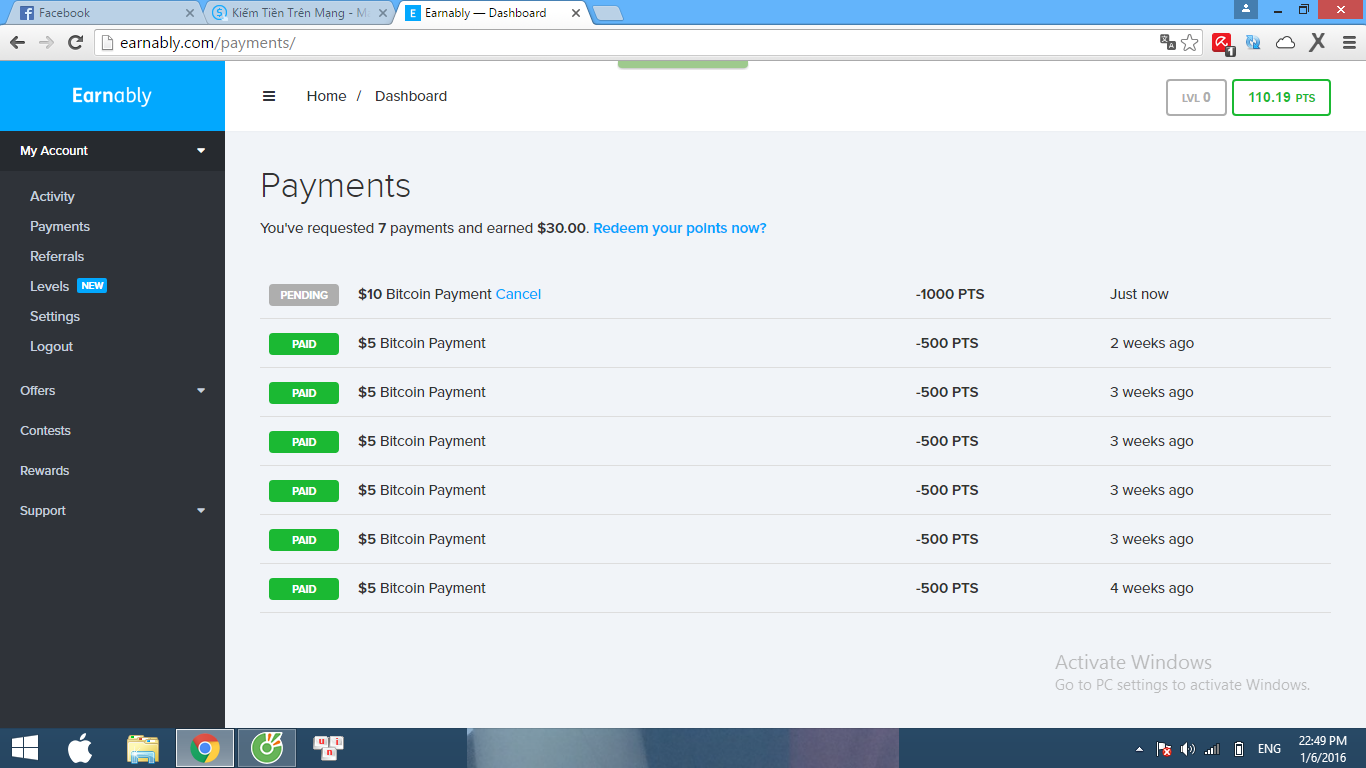
Task: Open Contests in the sidebar
Action: tap(45, 430)
